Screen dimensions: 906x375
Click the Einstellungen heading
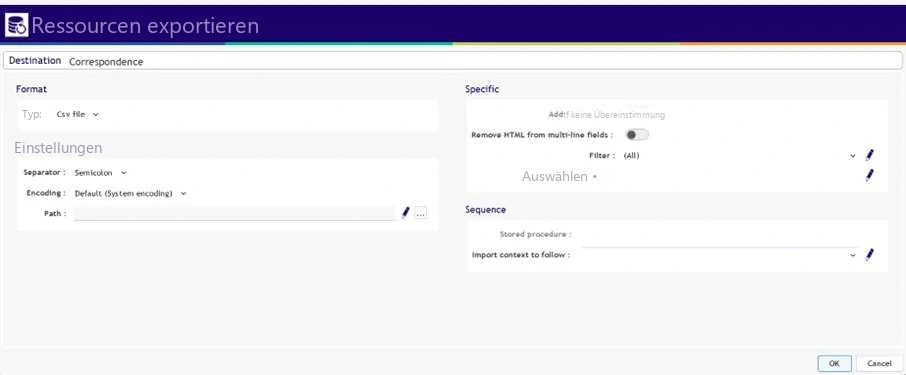(x=58, y=148)
